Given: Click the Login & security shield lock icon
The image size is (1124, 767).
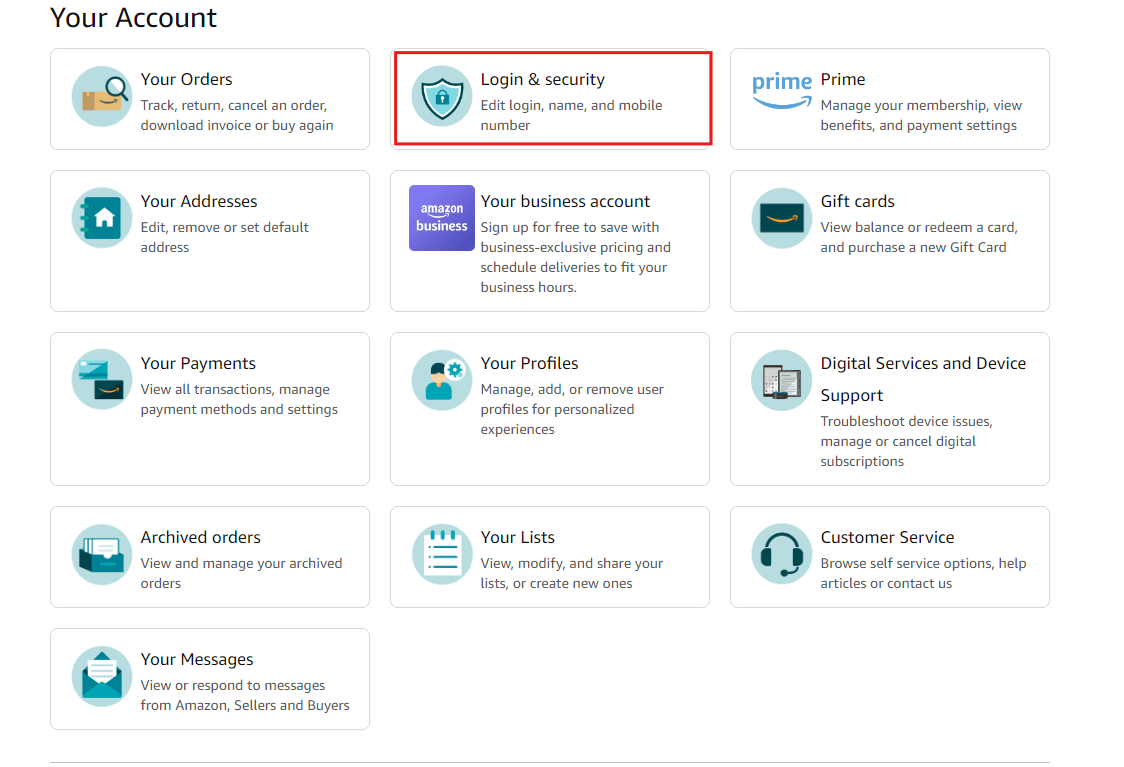Looking at the screenshot, I should pyautogui.click(x=442, y=97).
